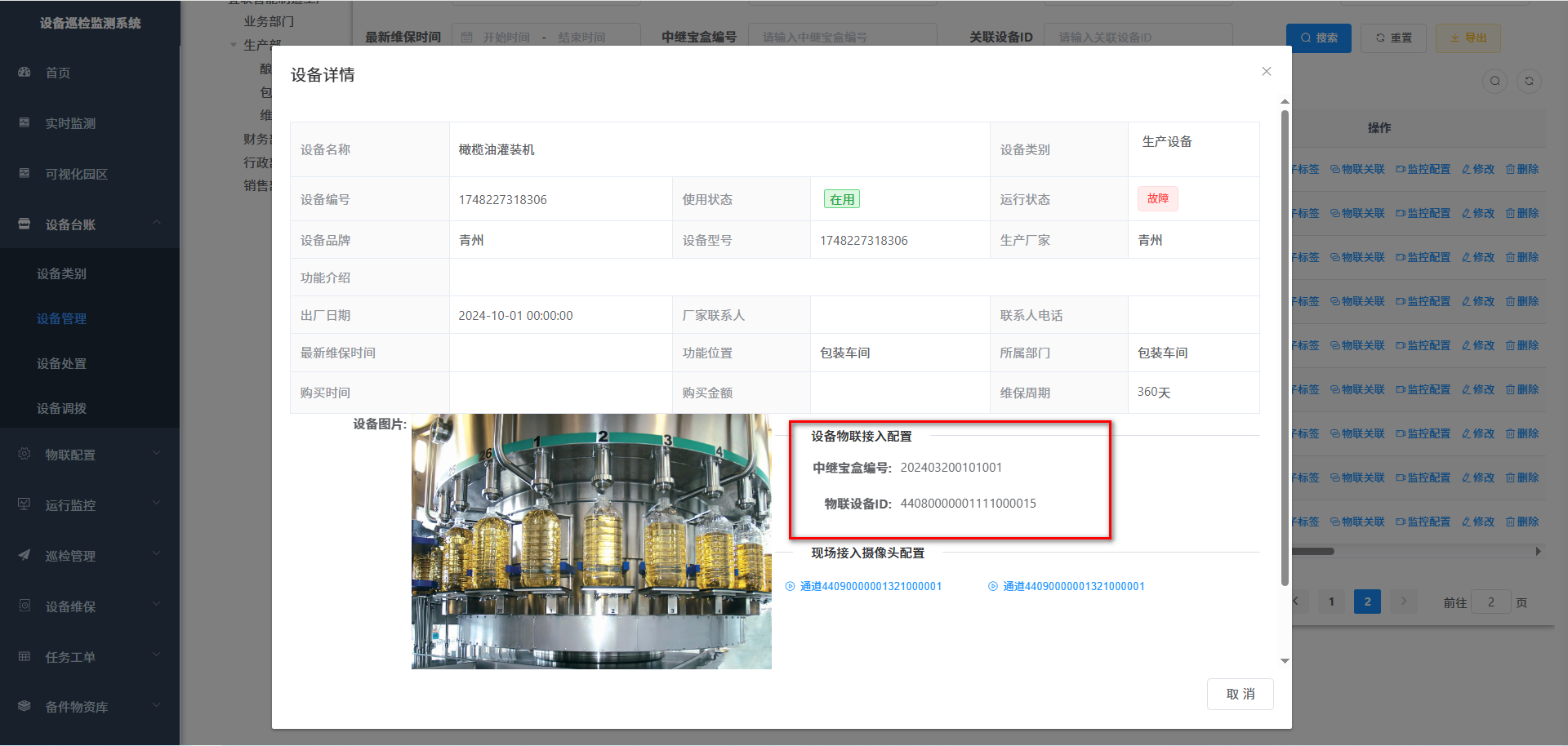Select 设备类别 submenu item
This screenshot has width=1568, height=746.
pyautogui.click(x=61, y=273)
